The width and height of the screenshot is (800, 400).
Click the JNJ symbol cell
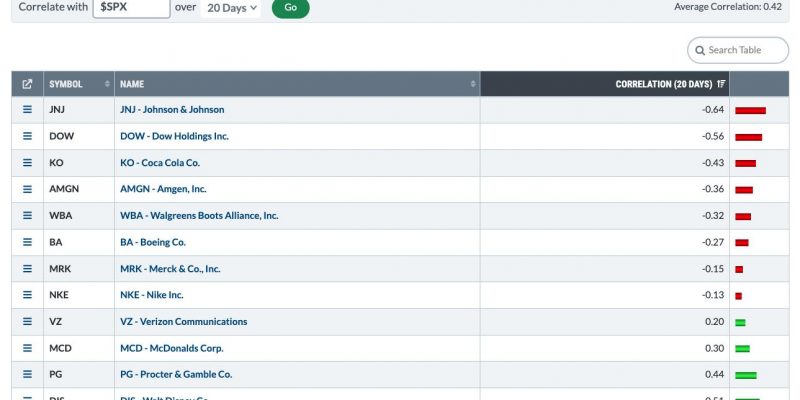79,110
